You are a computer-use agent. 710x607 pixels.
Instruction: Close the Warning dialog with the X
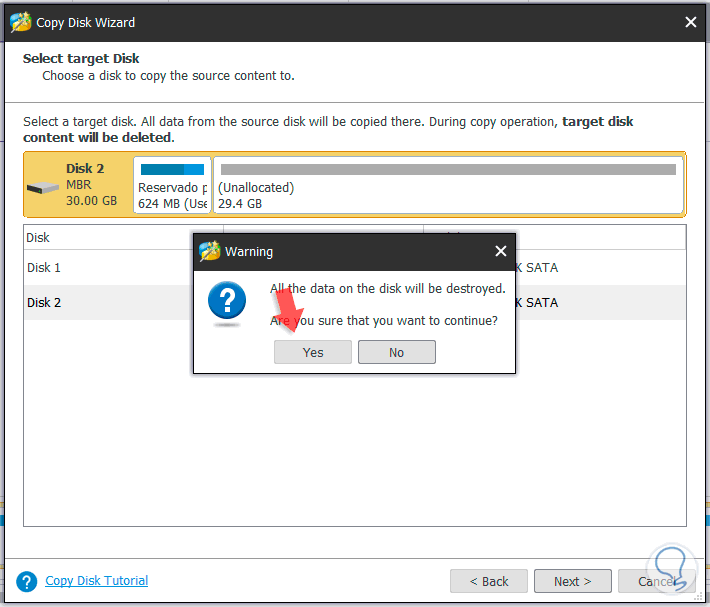click(x=500, y=251)
